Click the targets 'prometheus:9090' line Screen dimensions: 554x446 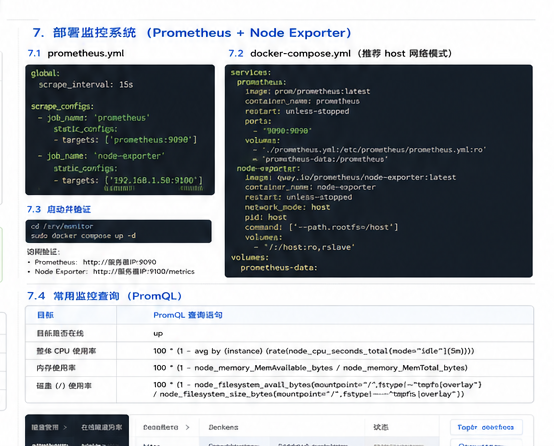(x=125, y=140)
